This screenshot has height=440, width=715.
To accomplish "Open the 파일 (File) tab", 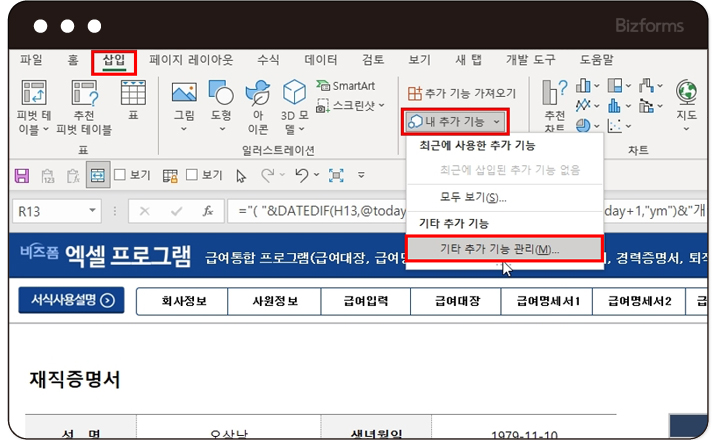I will coord(31,60).
